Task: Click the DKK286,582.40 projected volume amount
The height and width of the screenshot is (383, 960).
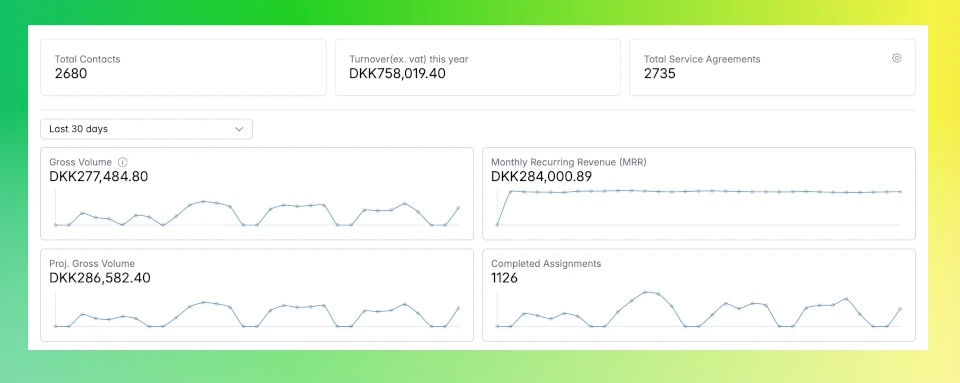Action: coord(100,278)
